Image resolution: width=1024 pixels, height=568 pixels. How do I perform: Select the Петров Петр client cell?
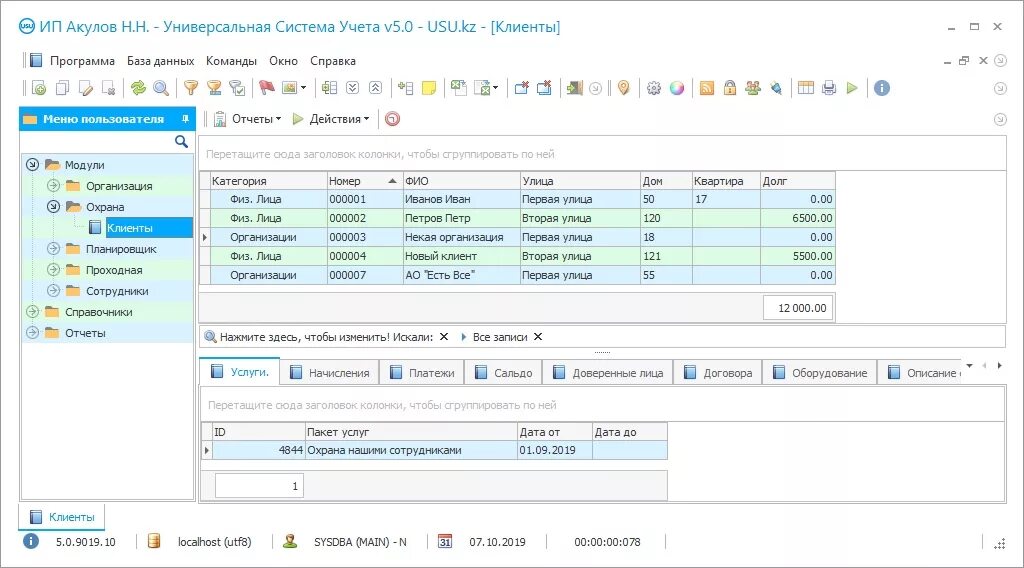click(461, 218)
